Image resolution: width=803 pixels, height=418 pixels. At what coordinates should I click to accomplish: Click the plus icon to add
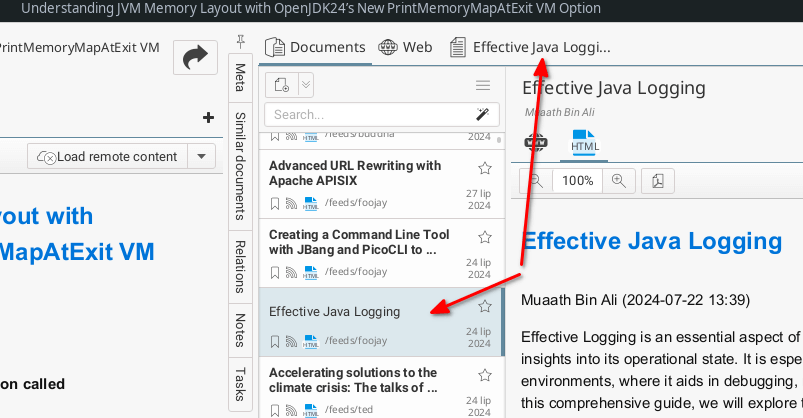pyautogui.click(x=208, y=117)
